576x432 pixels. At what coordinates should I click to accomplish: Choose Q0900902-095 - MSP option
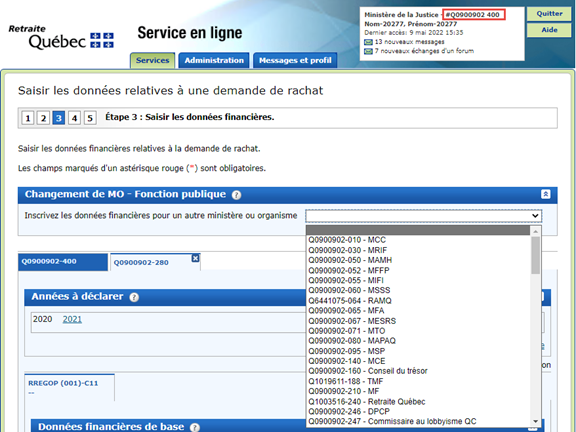[418, 351]
